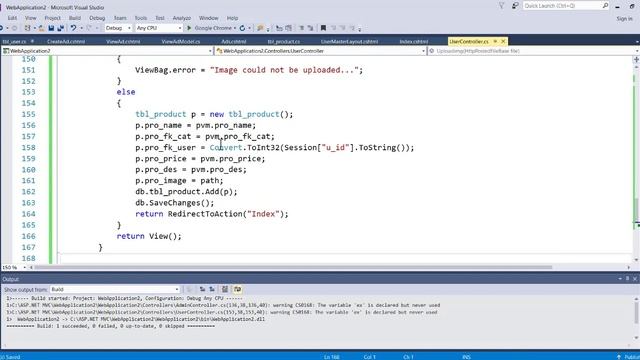The image size is (640, 360).
Task: Switch to the ViewAd.cshtml tab
Action: point(123,42)
